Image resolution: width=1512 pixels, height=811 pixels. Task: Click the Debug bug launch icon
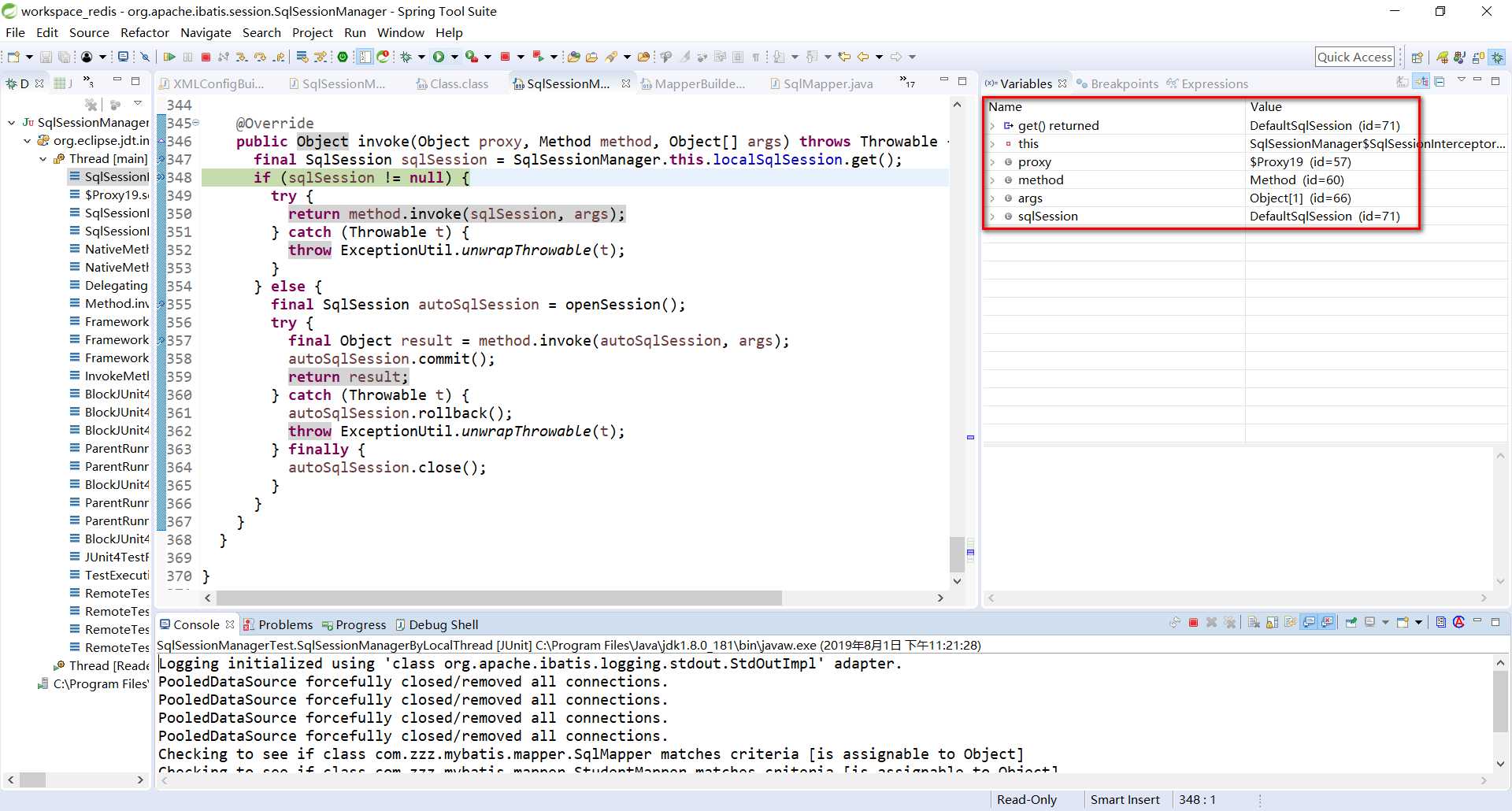(x=406, y=57)
